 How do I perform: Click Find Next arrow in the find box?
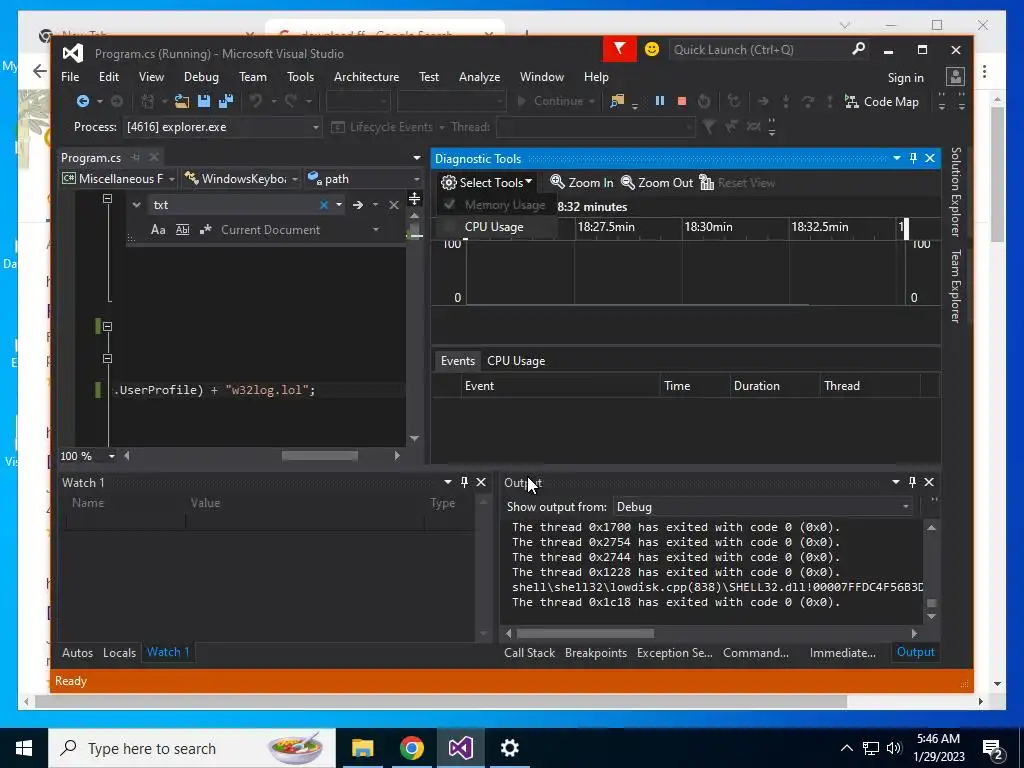click(358, 205)
